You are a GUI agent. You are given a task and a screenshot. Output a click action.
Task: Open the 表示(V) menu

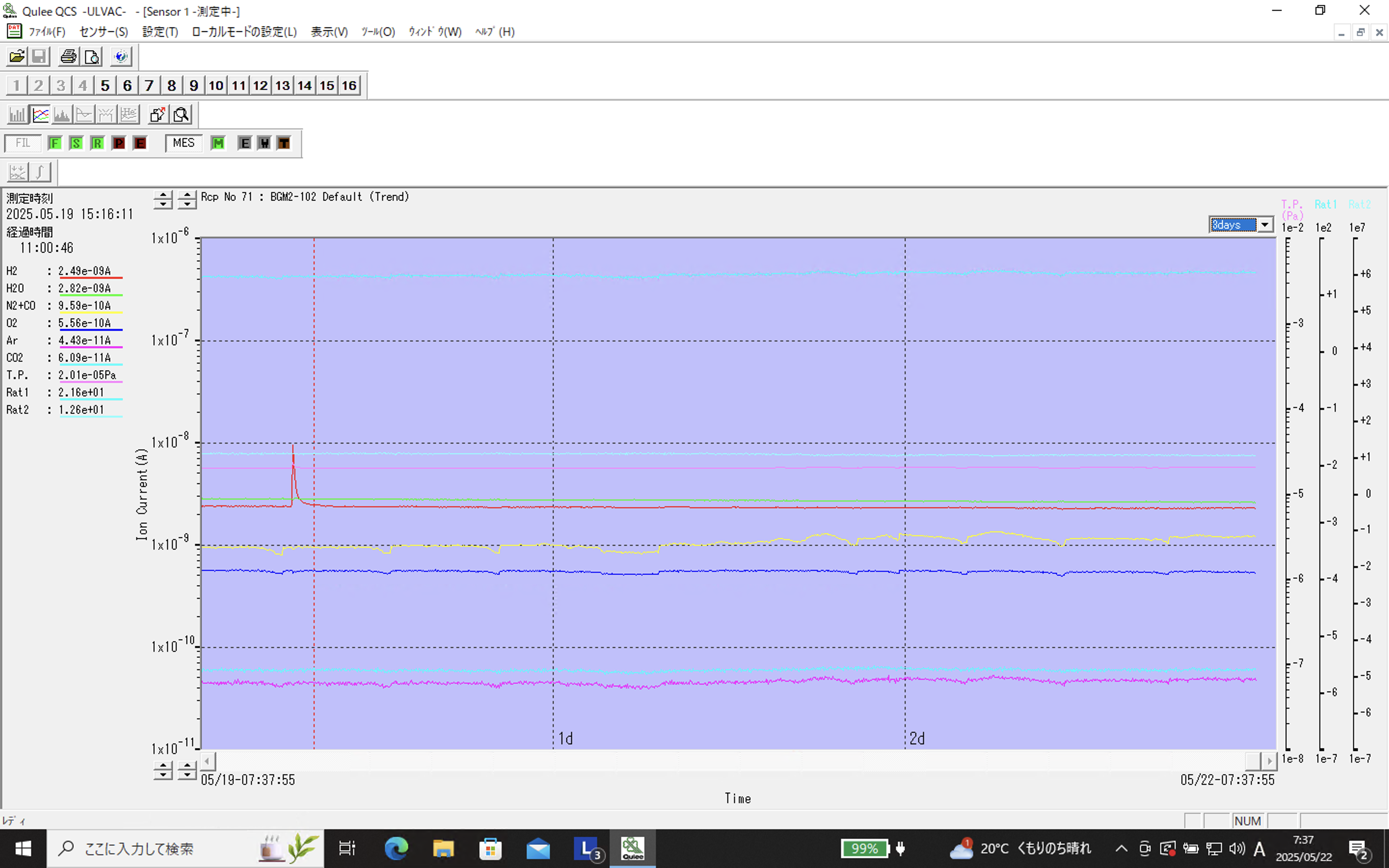pyautogui.click(x=329, y=31)
